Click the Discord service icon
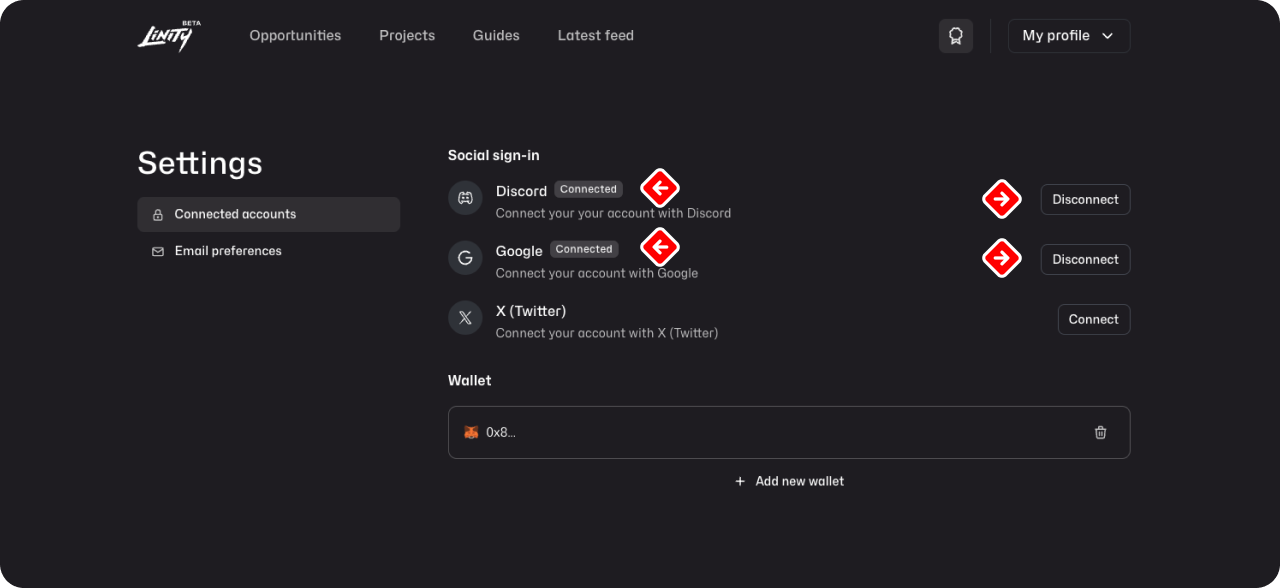The height and width of the screenshot is (588, 1280). tap(465, 198)
